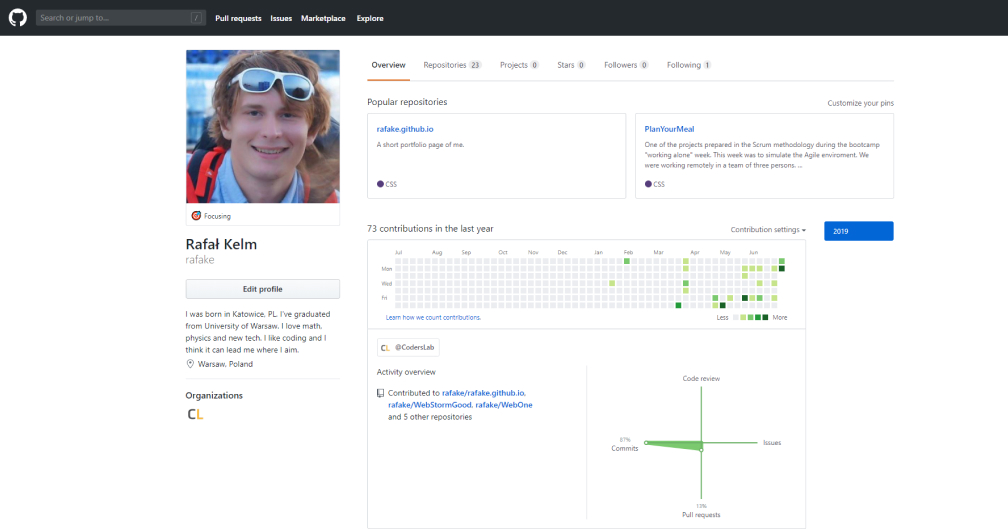Go to the Following tab
Viewport: 1008px width, 530px height.
[x=688, y=65]
